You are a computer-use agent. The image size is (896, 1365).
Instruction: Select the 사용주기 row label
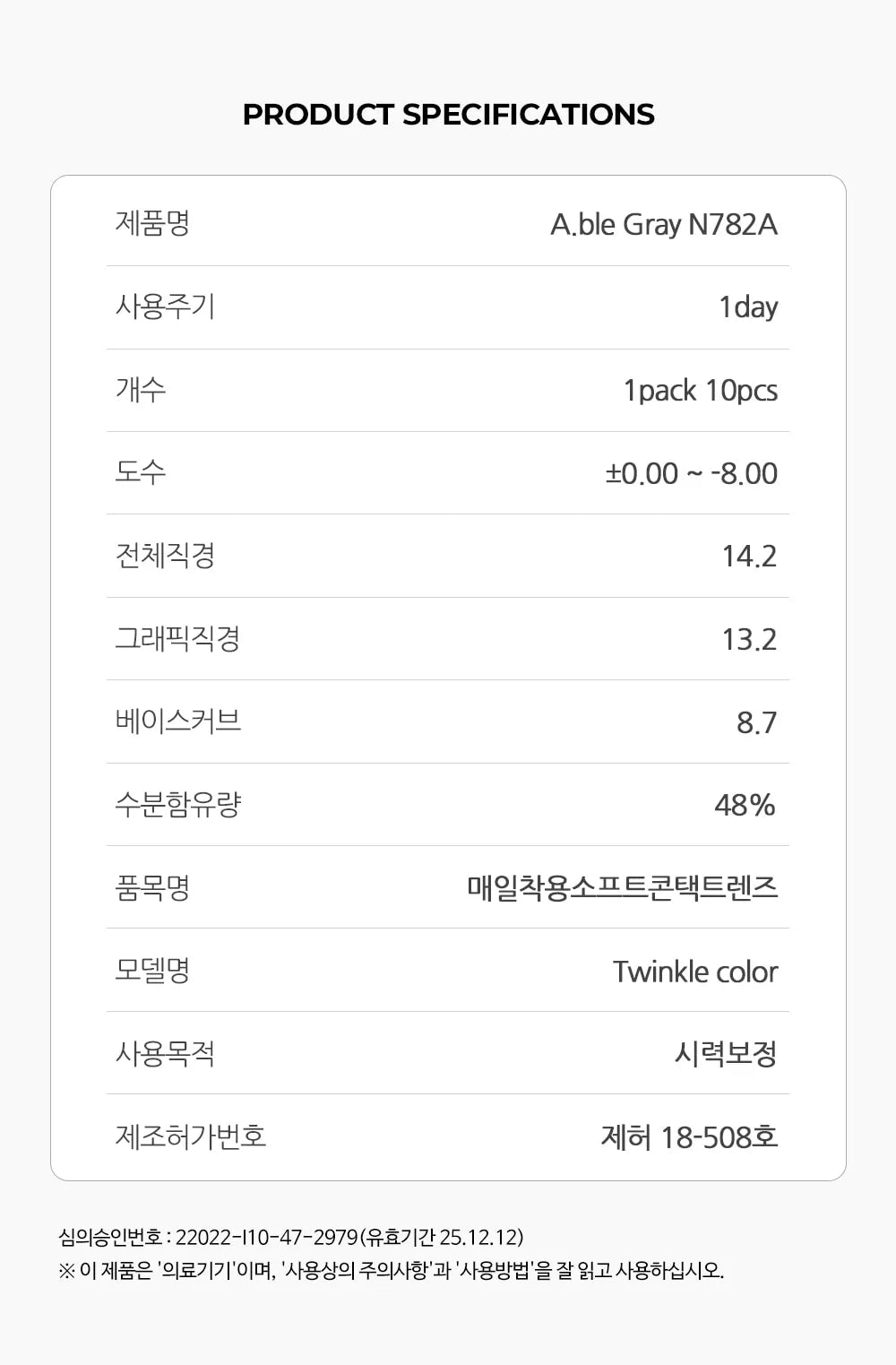165,307
